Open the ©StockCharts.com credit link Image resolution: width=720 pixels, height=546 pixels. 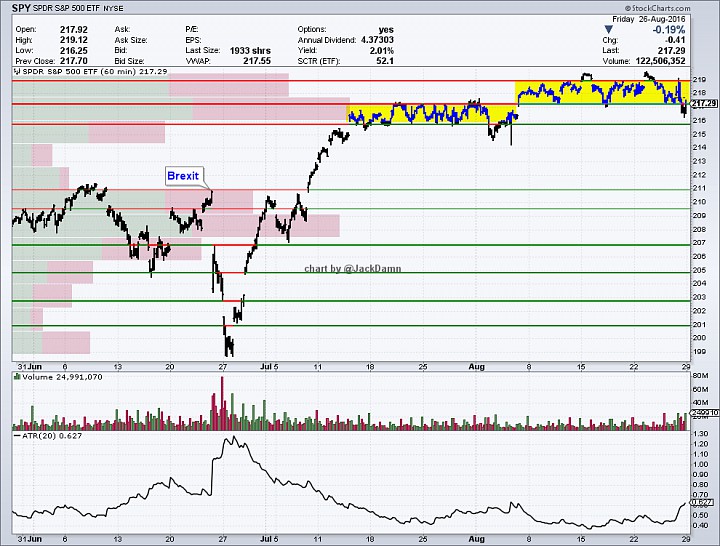[x=657, y=8]
